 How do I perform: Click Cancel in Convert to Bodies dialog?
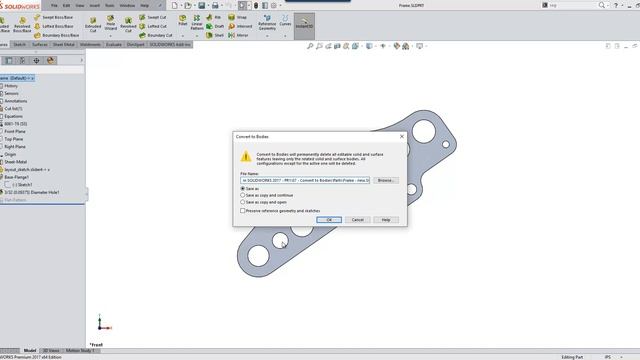click(x=358, y=220)
